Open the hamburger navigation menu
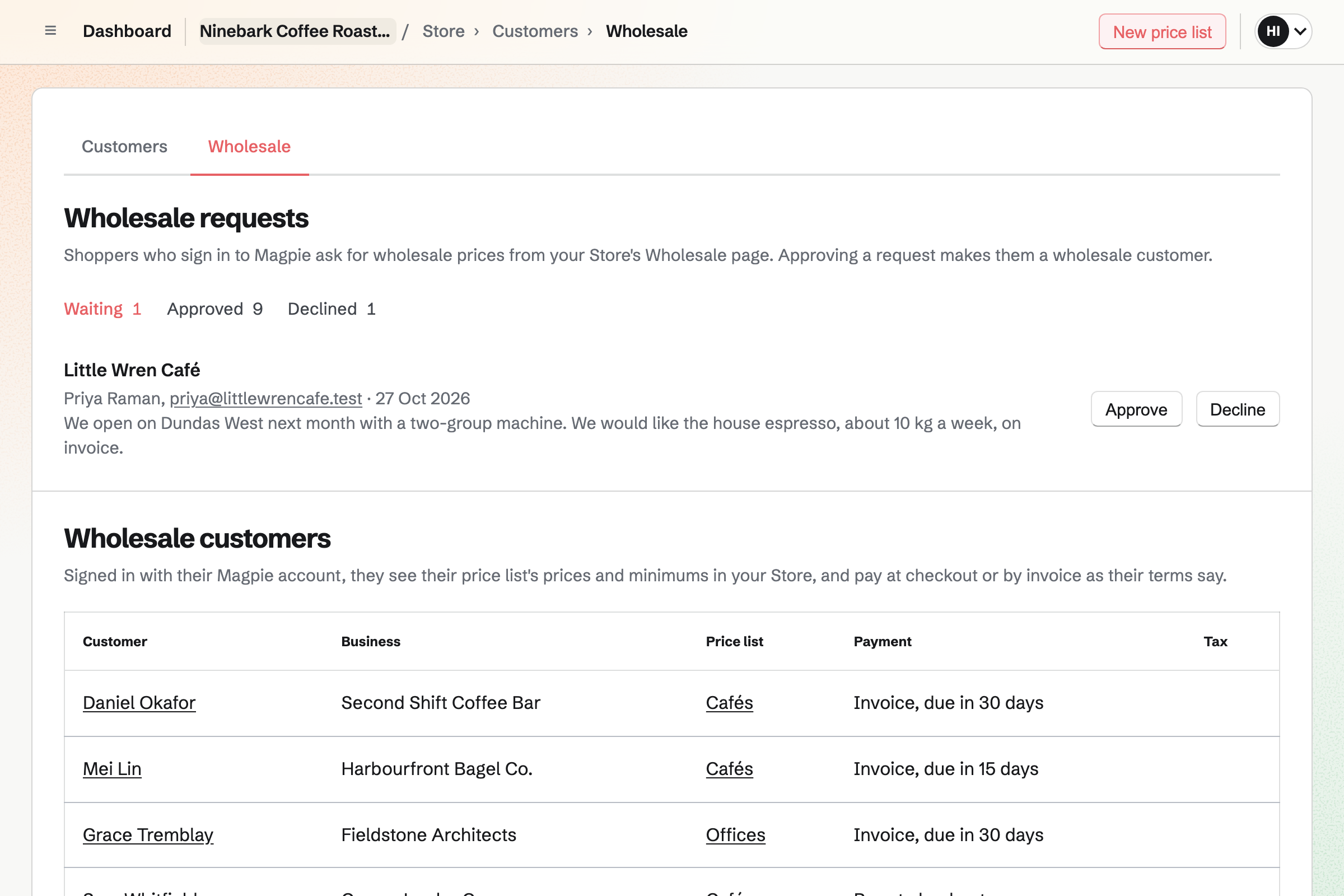 pyautogui.click(x=50, y=31)
